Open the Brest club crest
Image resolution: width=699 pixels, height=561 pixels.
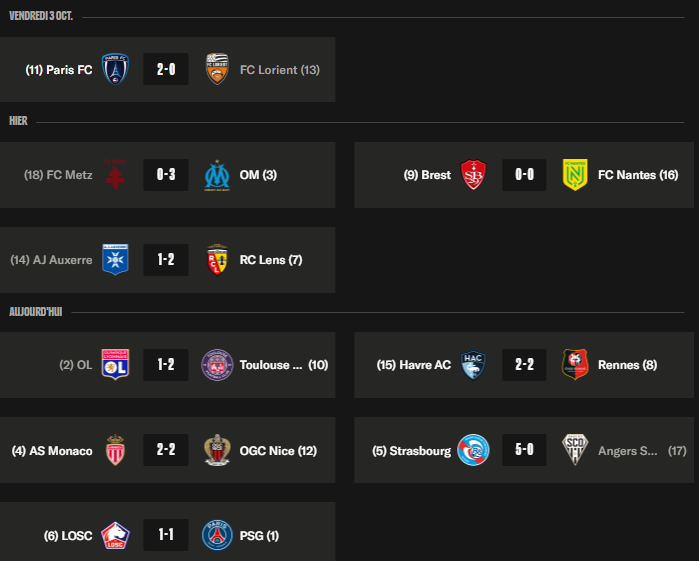tap(473, 175)
